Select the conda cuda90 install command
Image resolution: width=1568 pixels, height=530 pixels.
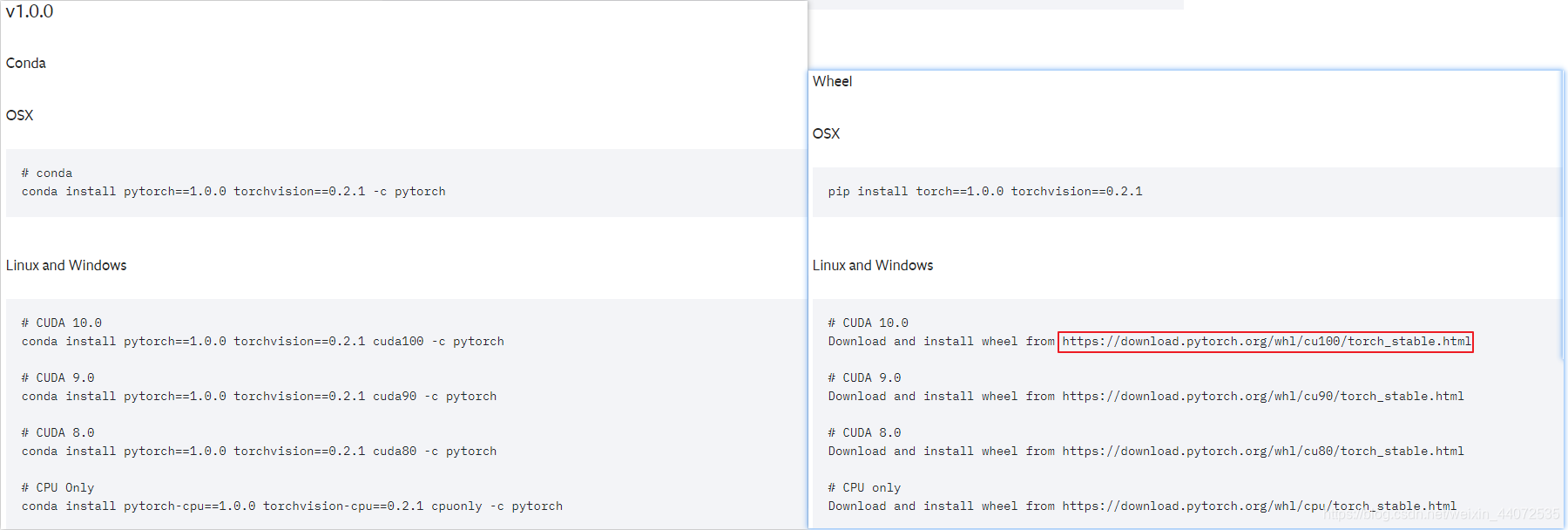[x=259, y=397]
